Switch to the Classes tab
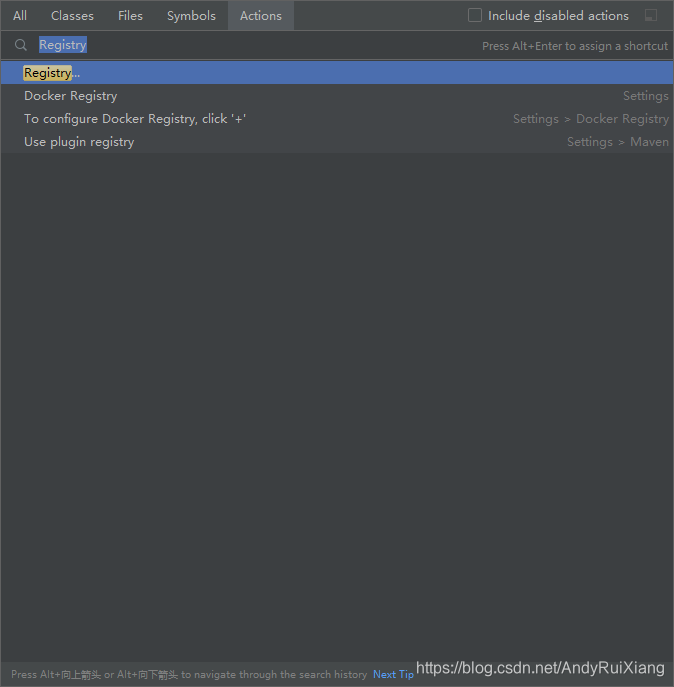This screenshot has width=674, height=687. coord(72,16)
